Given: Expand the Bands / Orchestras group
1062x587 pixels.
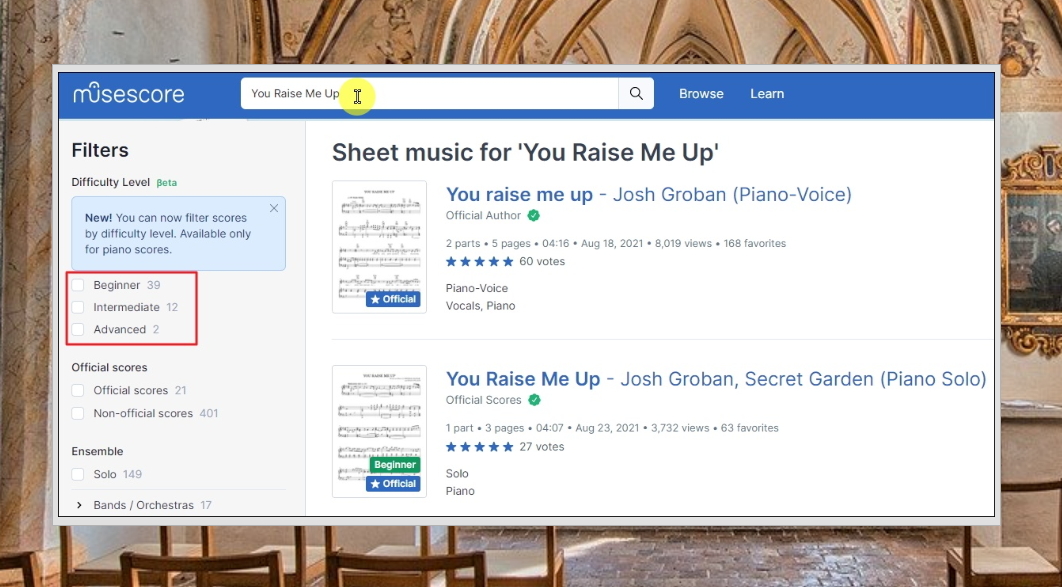Looking at the screenshot, I should (79, 505).
